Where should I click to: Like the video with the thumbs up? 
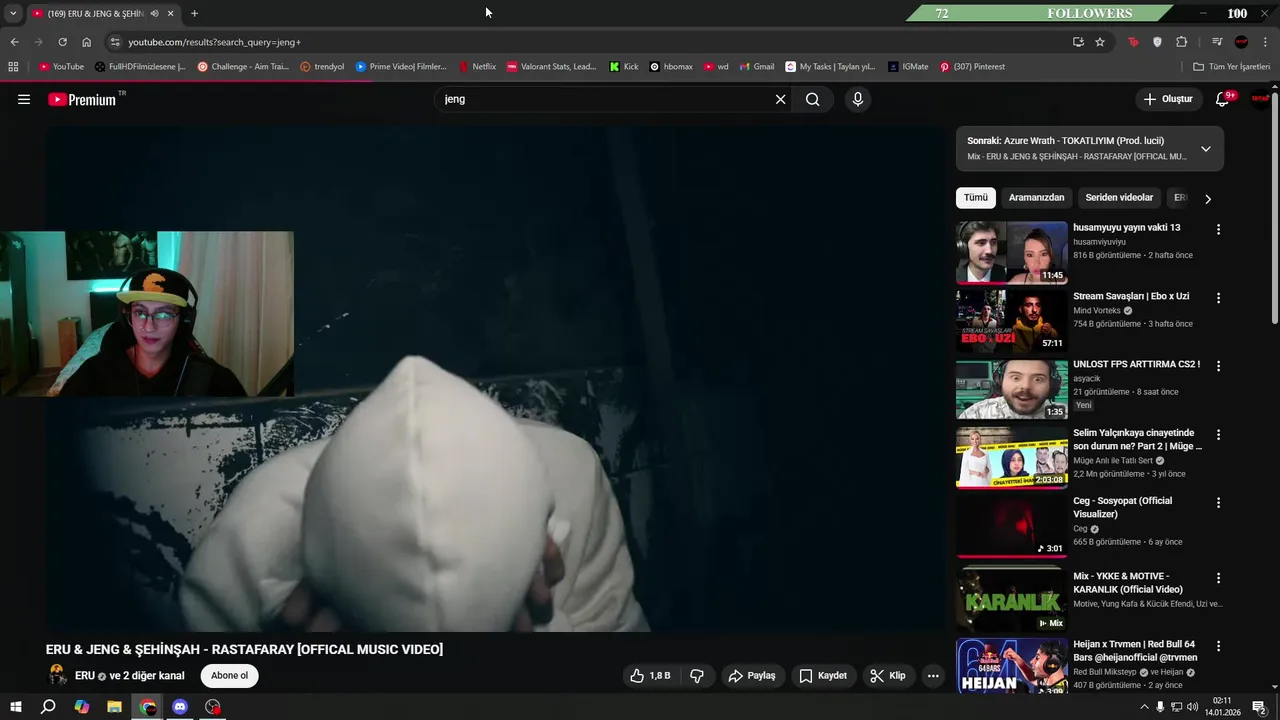tap(649, 676)
